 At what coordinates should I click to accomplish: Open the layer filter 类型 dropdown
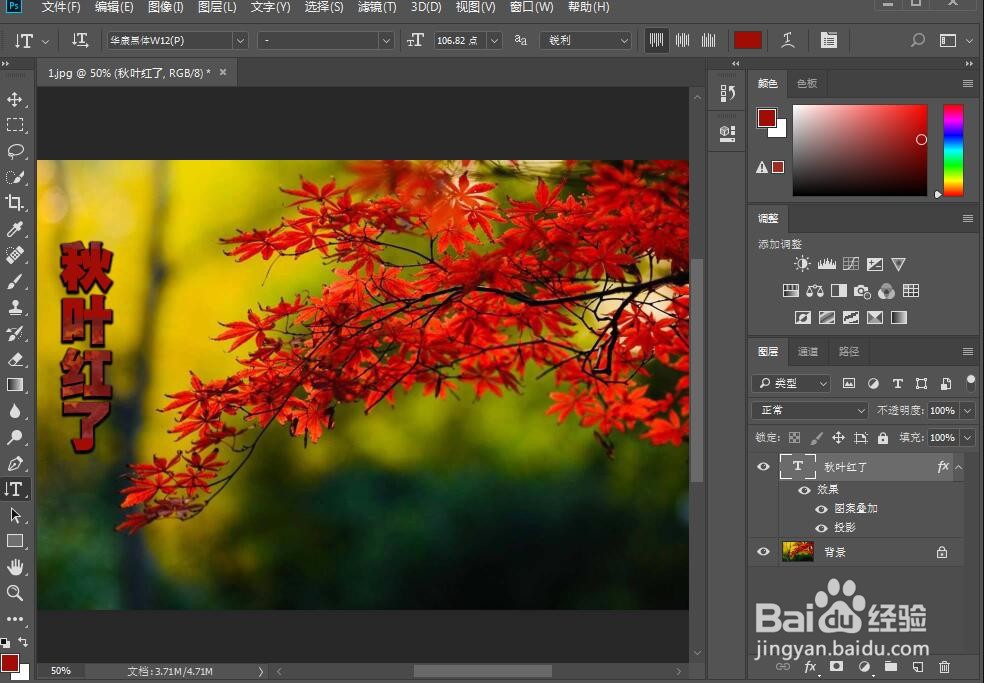(x=790, y=383)
